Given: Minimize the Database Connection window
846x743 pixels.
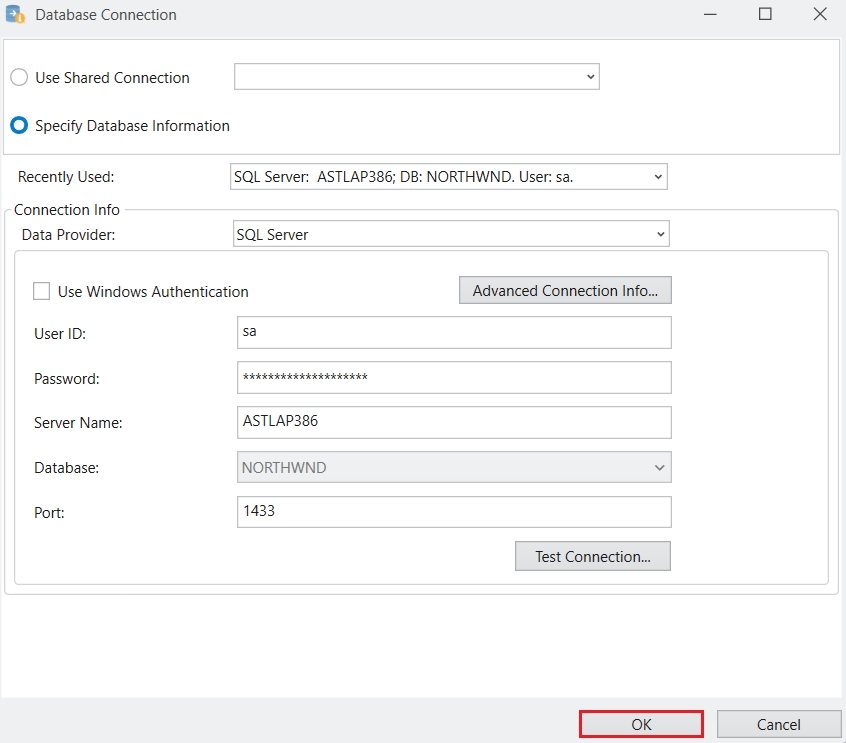Looking at the screenshot, I should (x=709, y=15).
